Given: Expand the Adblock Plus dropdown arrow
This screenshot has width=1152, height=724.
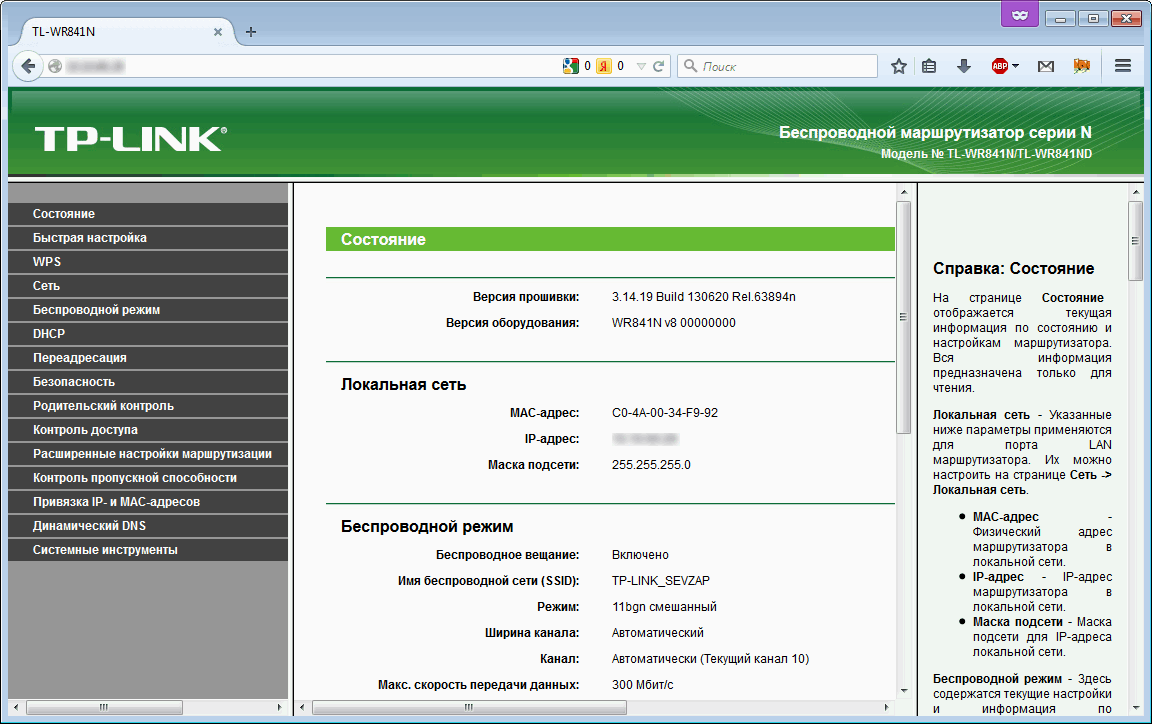Looking at the screenshot, I should pos(1015,66).
